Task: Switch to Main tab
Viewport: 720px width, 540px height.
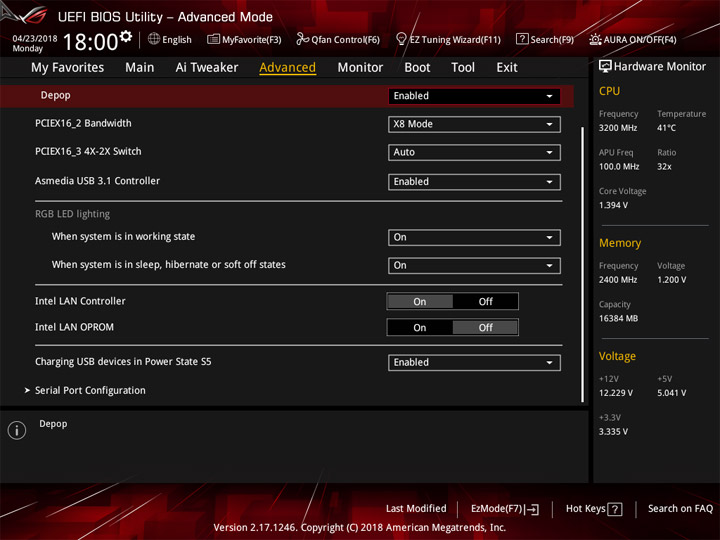Action: pos(140,68)
